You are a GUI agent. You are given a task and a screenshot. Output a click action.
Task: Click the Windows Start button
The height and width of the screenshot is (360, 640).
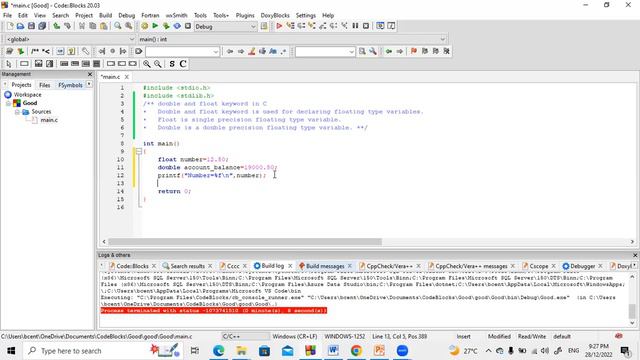click(x=11, y=351)
